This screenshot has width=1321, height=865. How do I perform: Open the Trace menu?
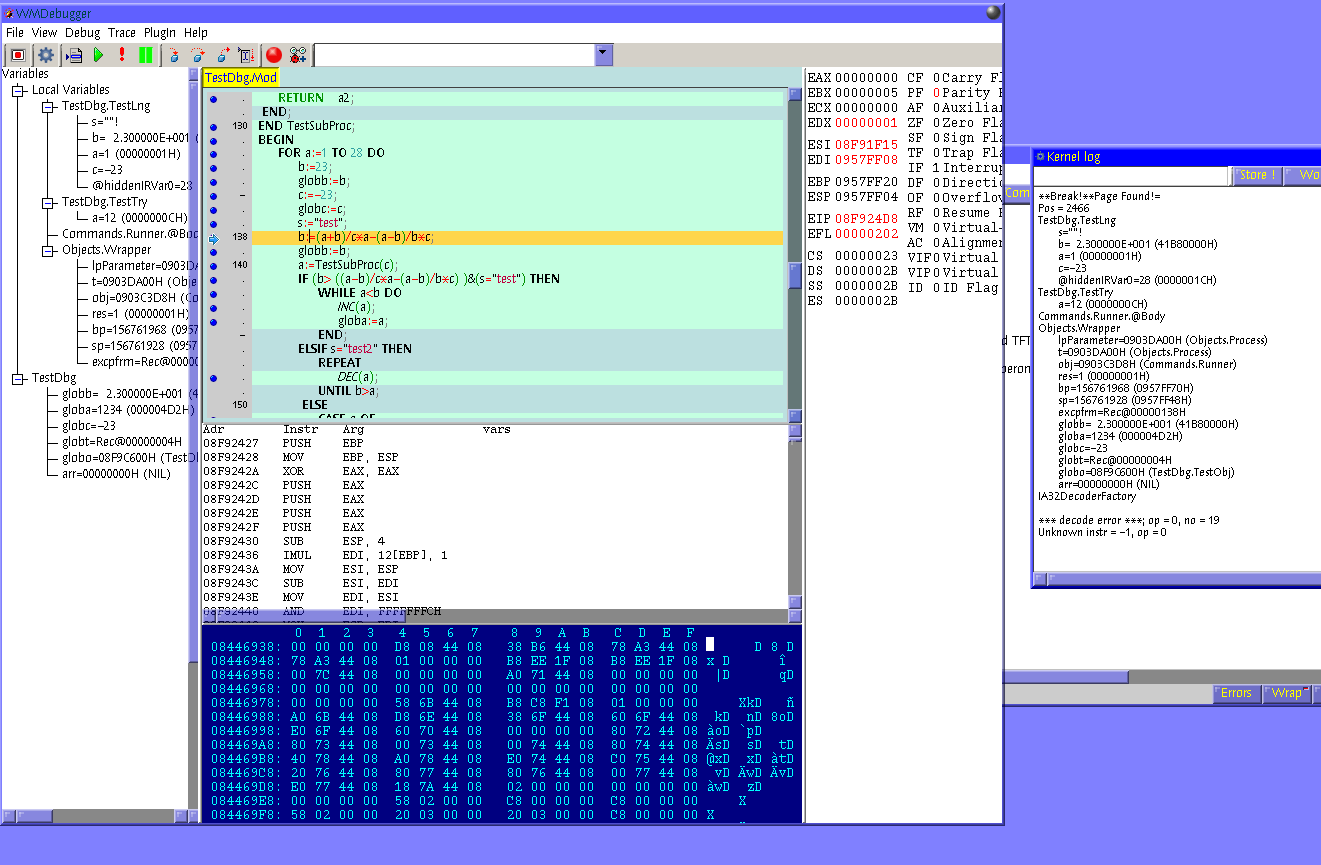(122, 33)
